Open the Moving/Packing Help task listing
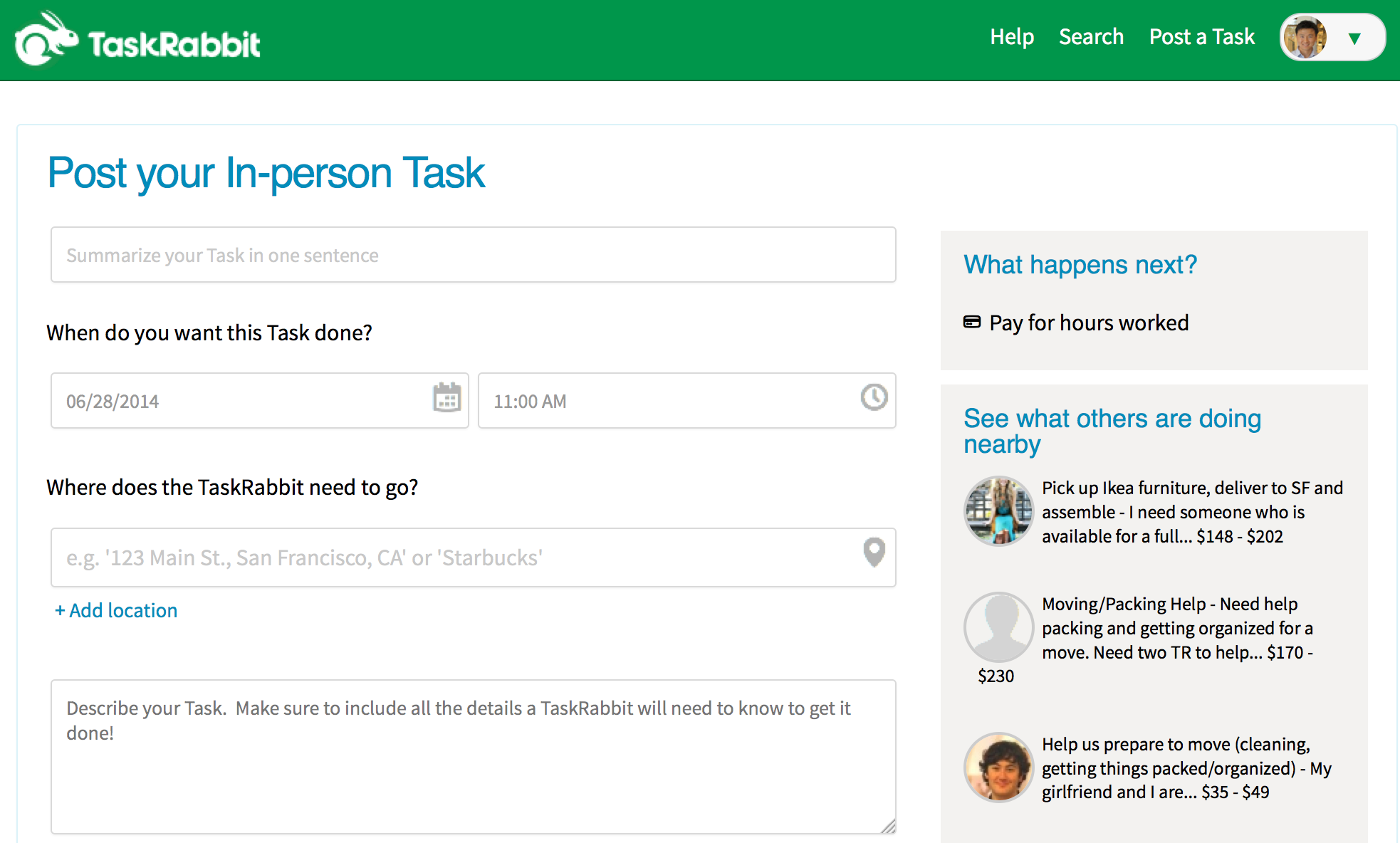This screenshot has height=843, width=1400. pos(1176,628)
